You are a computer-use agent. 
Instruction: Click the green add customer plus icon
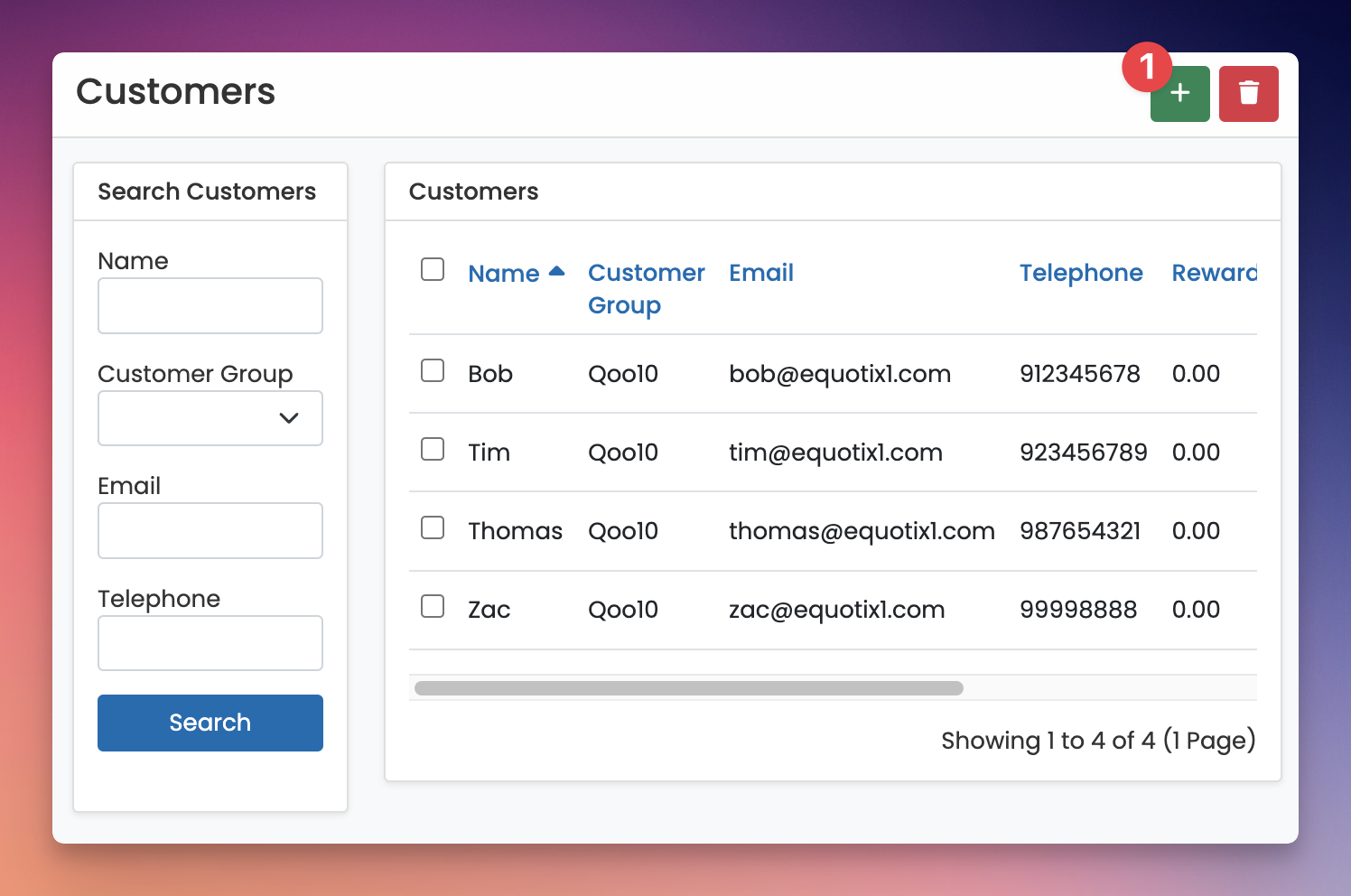coord(1180,94)
